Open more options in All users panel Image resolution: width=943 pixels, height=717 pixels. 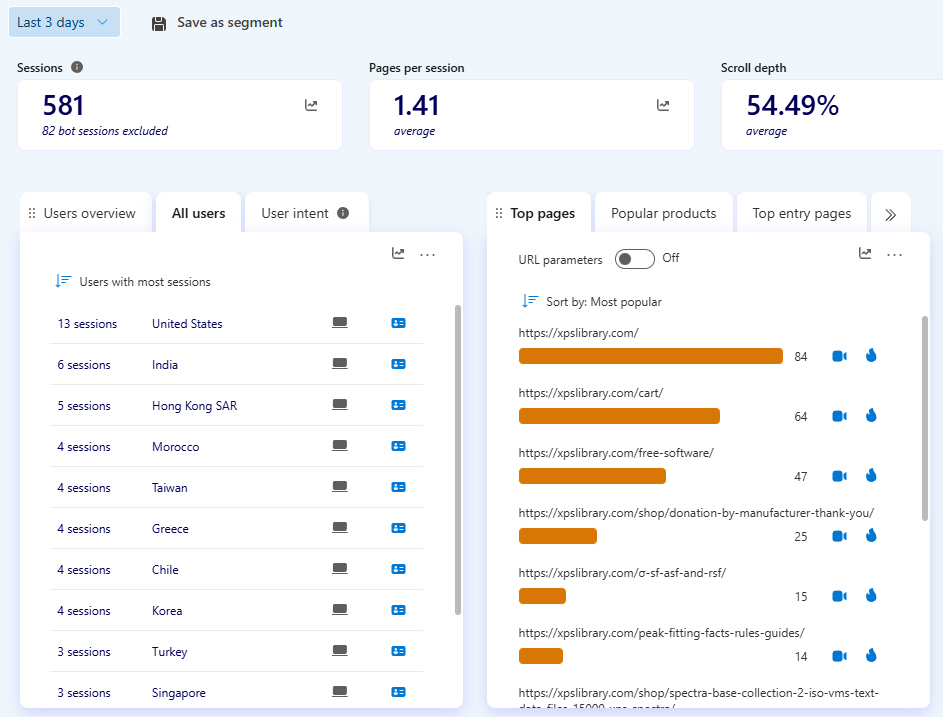pos(428,255)
